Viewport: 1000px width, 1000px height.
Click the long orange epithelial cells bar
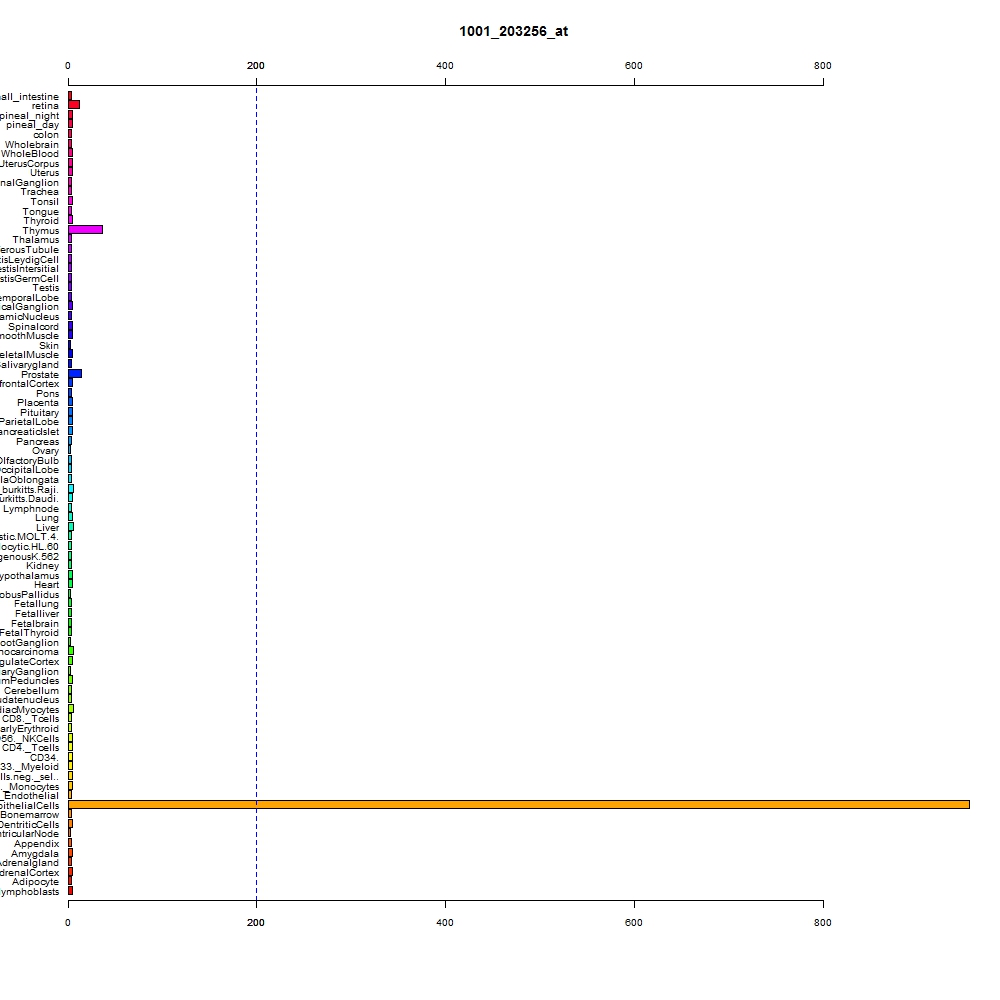[x=518, y=805]
